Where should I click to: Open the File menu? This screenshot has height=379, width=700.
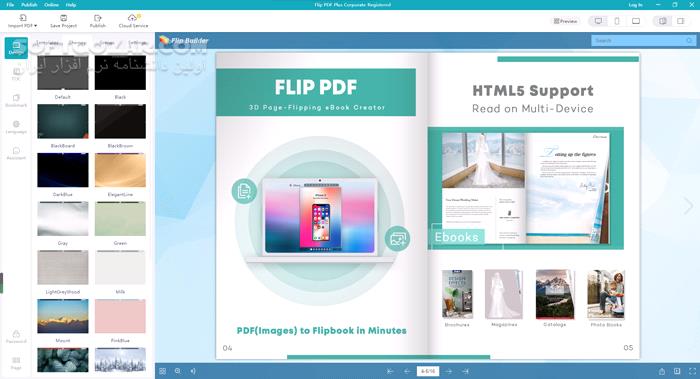coord(10,4)
